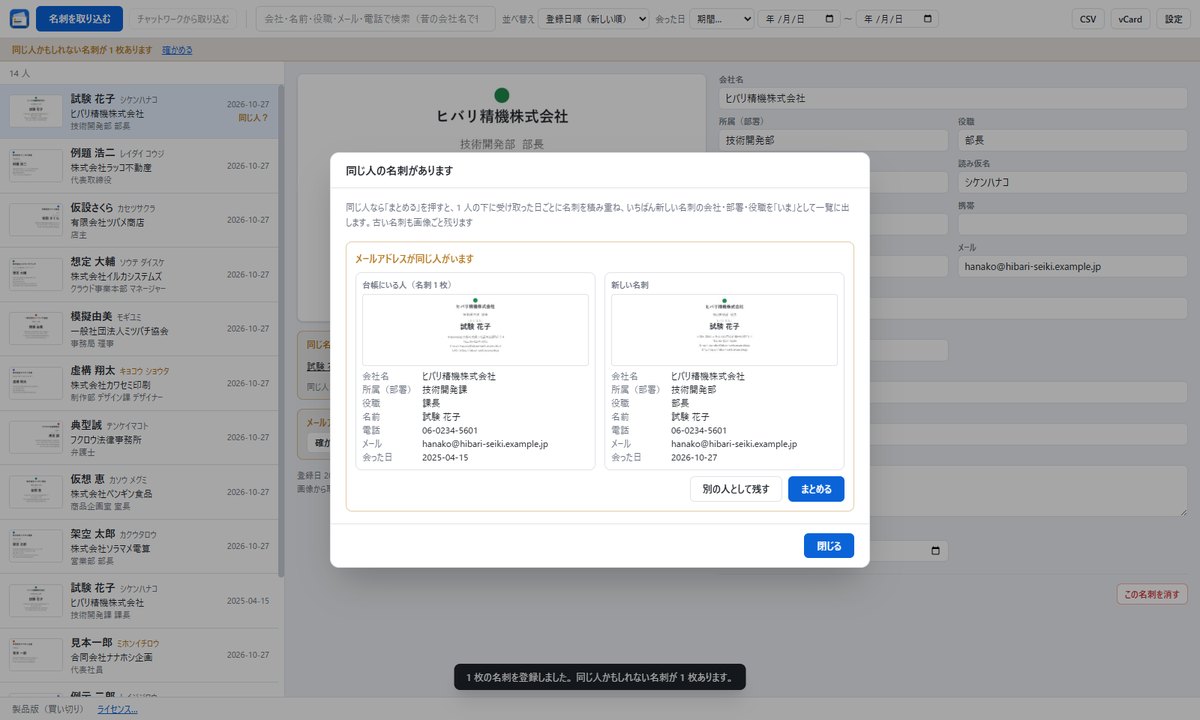The height and width of the screenshot is (720, 1200).
Task: Click the 会社名 field with ヒバリ精機株式会社
Action: [x=953, y=98]
